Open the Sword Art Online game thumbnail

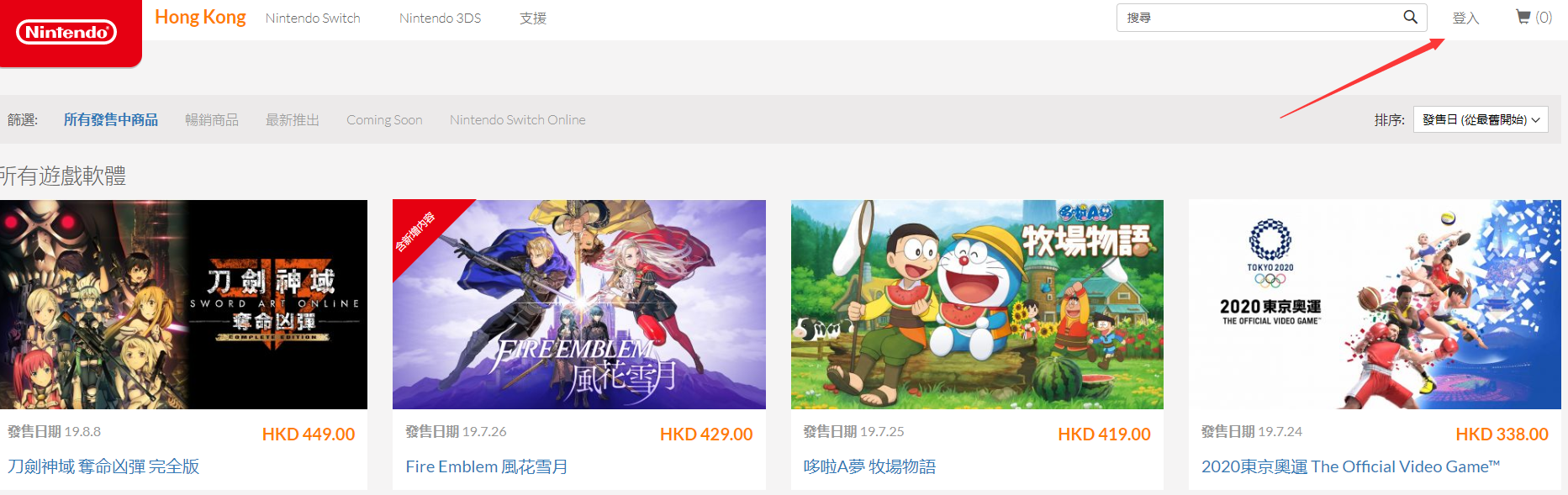click(x=183, y=304)
